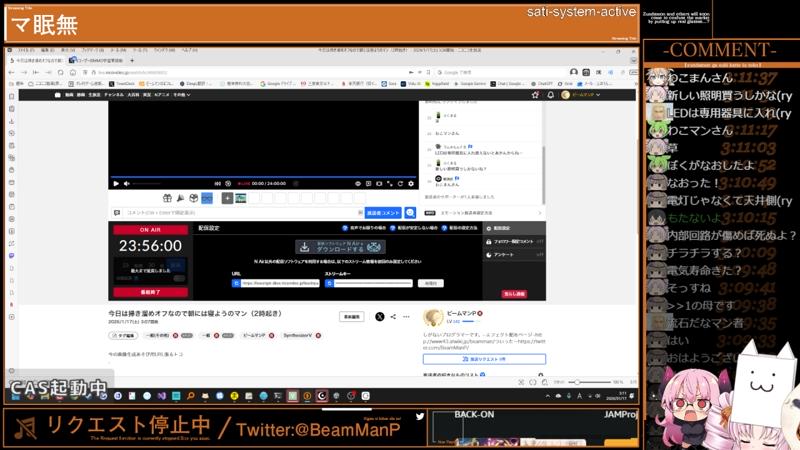800x450 pixels.
Task: Open the ビームマンP channel name link
Action: [461, 313]
